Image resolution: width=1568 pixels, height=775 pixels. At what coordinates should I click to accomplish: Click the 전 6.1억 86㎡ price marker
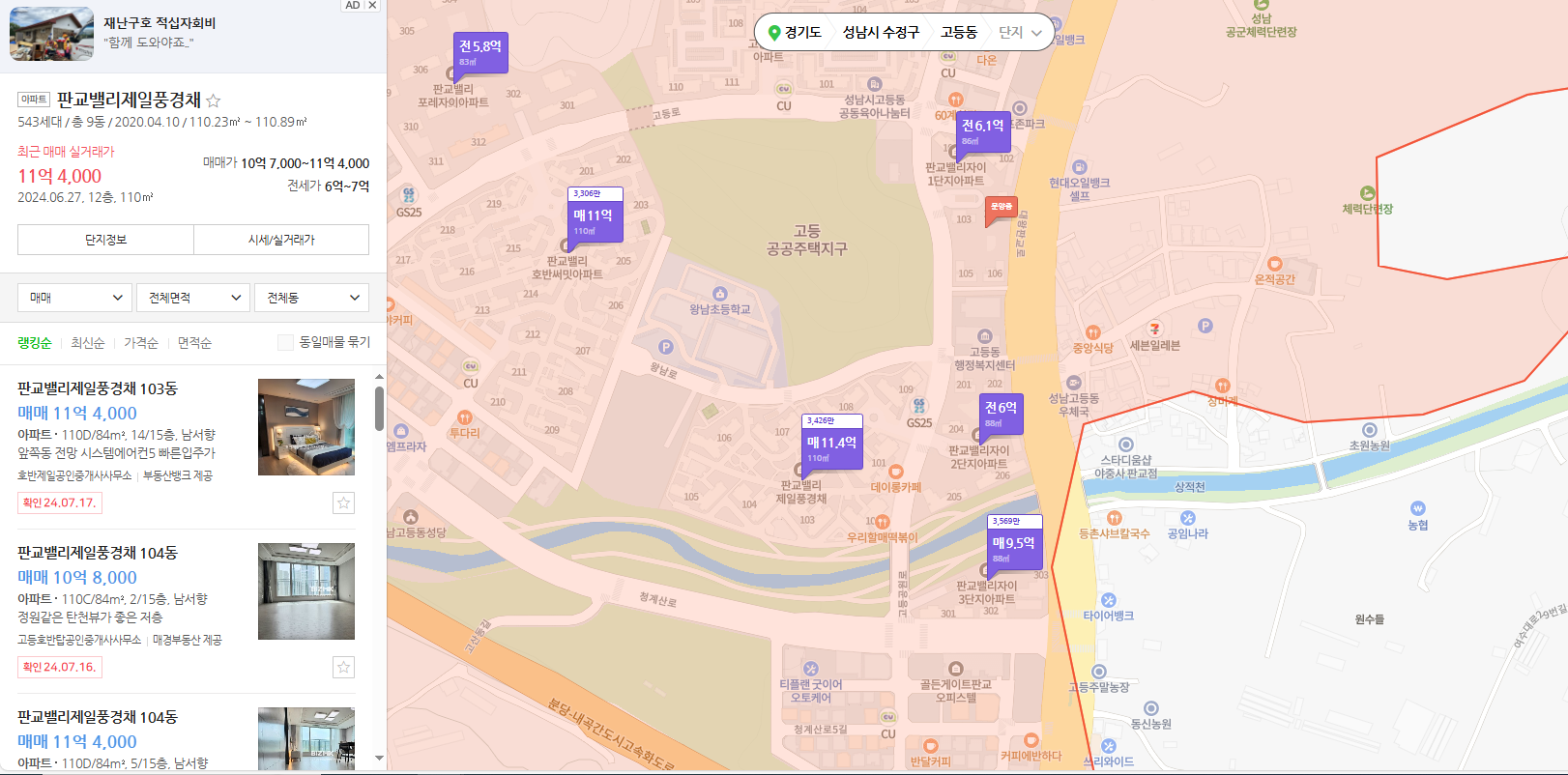[983, 132]
